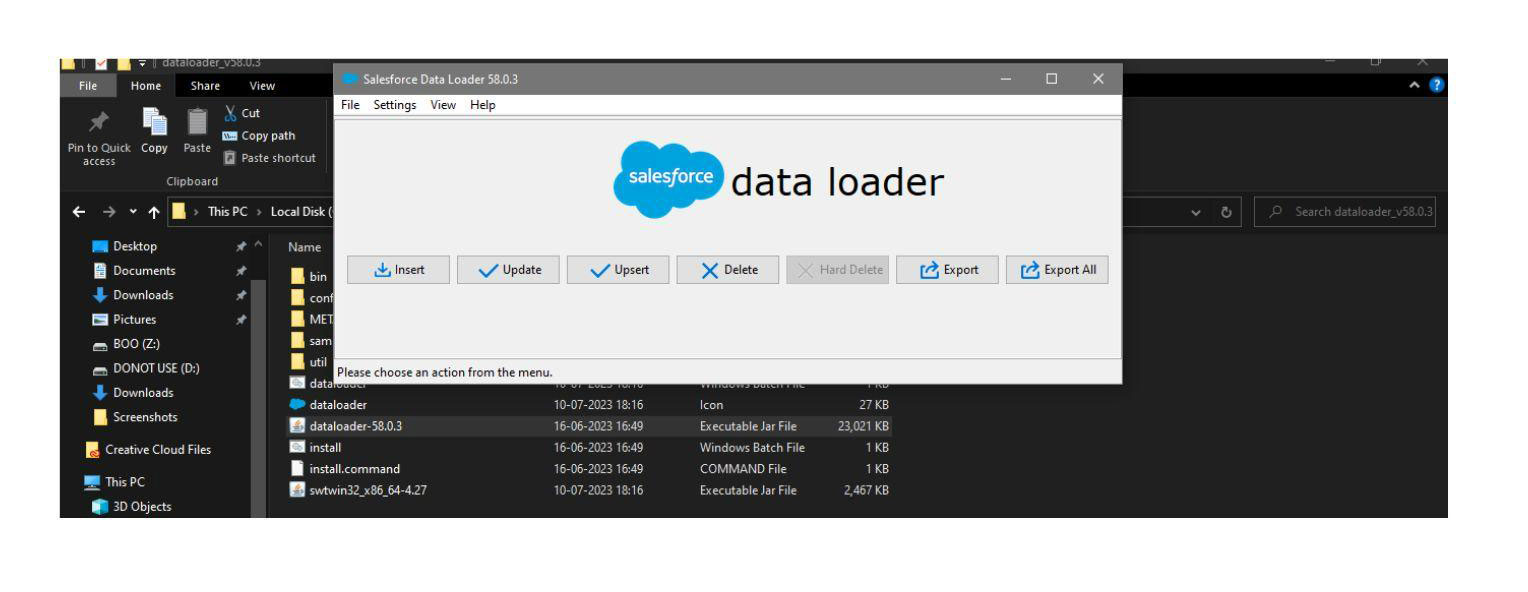Click Paste shortcut in the ribbon
Image resolution: width=1528 pixels, height=592 pixels.
[268, 157]
